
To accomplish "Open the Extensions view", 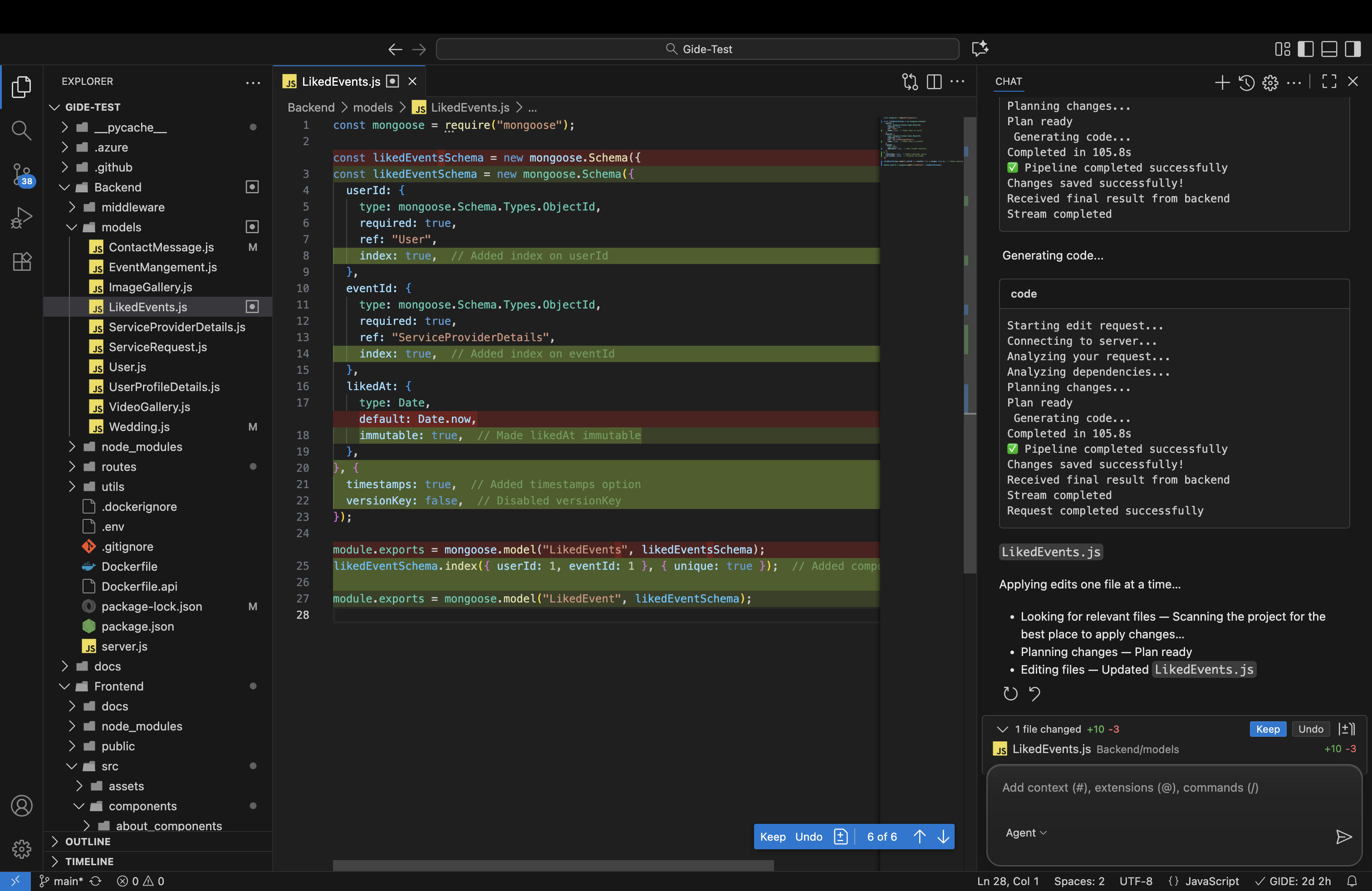I will tap(21, 261).
